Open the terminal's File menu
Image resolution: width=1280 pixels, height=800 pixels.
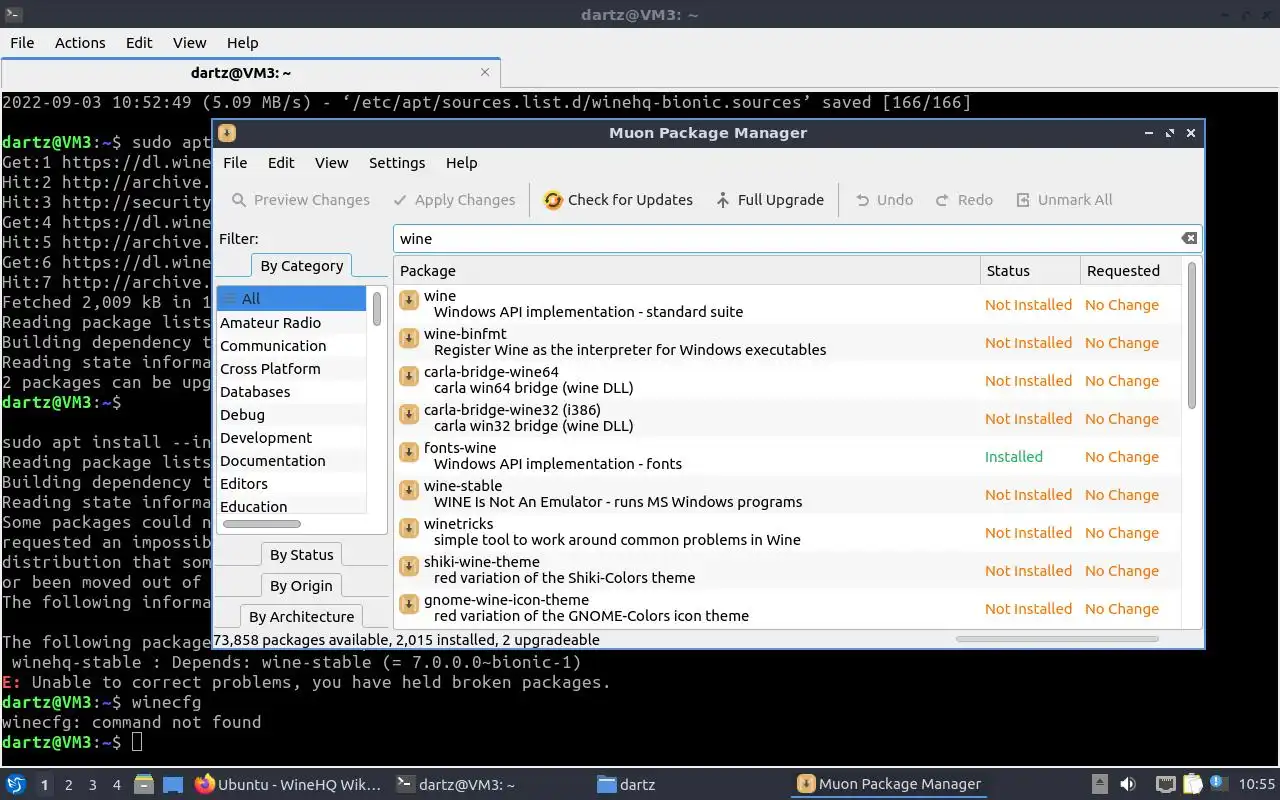pyautogui.click(x=22, y=43)
